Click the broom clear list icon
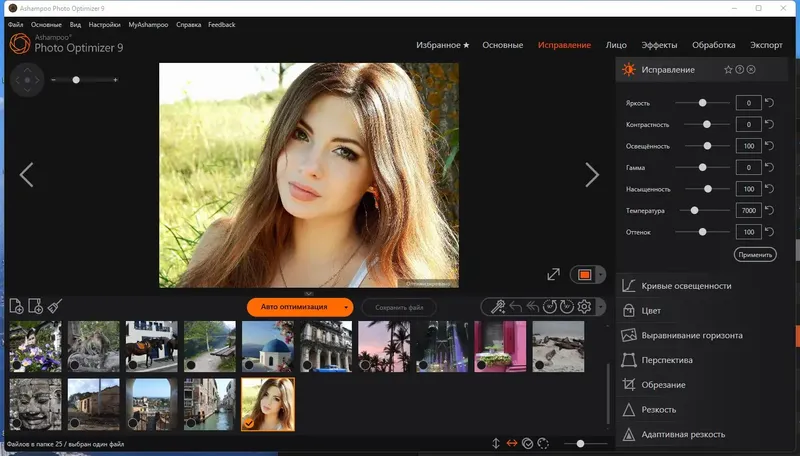This screenshot has height=456, width=800. click(x=55, y=306)
